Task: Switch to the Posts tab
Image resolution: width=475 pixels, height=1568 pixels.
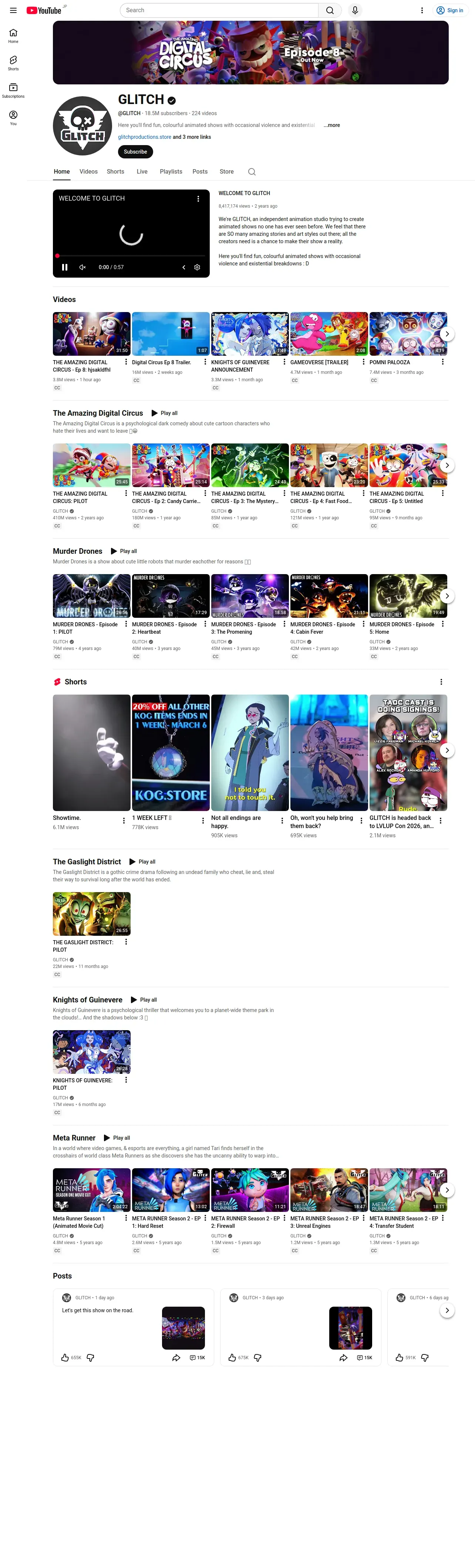Action: coord(200,172)
